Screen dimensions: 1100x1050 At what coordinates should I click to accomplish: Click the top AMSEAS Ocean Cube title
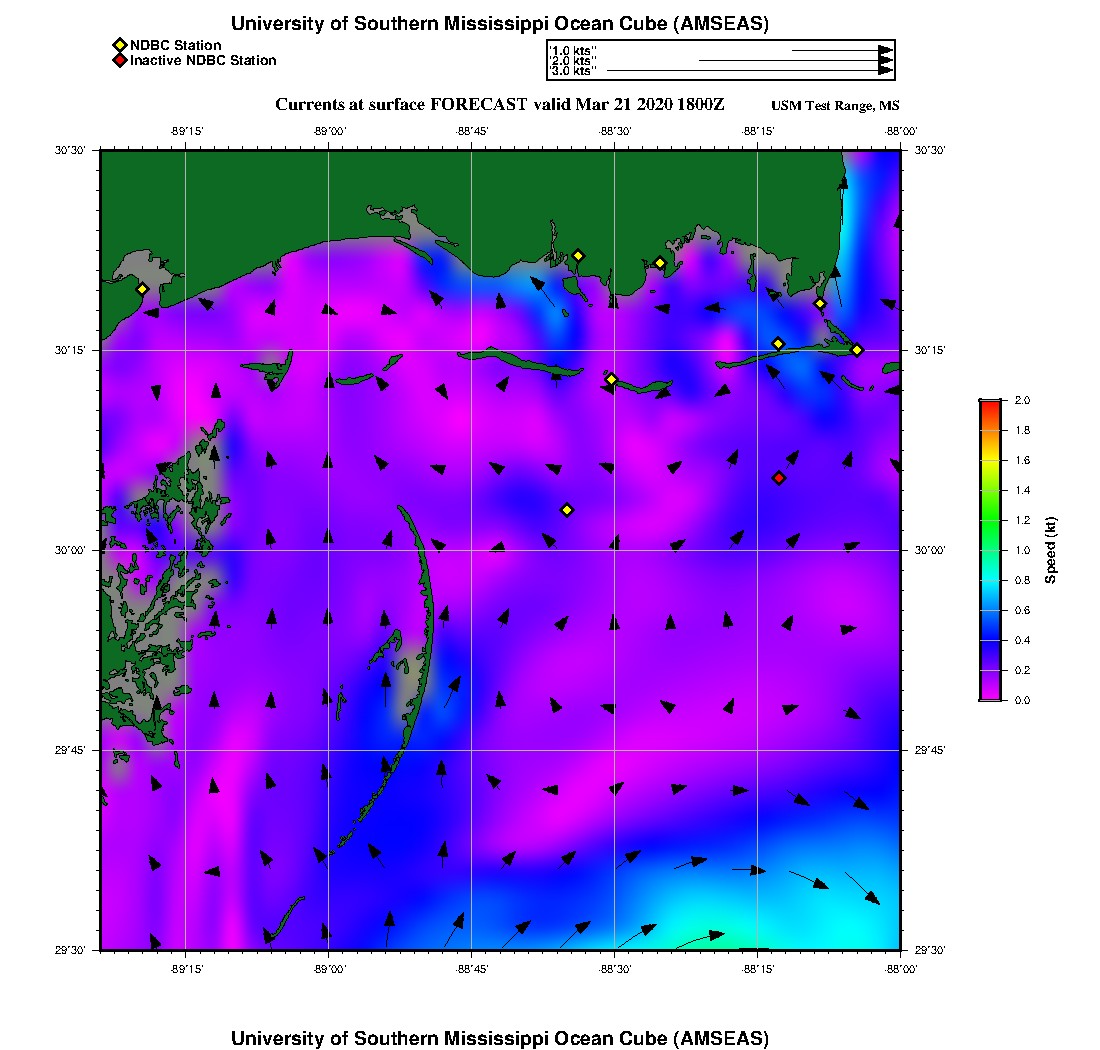(x=500, y=24)
